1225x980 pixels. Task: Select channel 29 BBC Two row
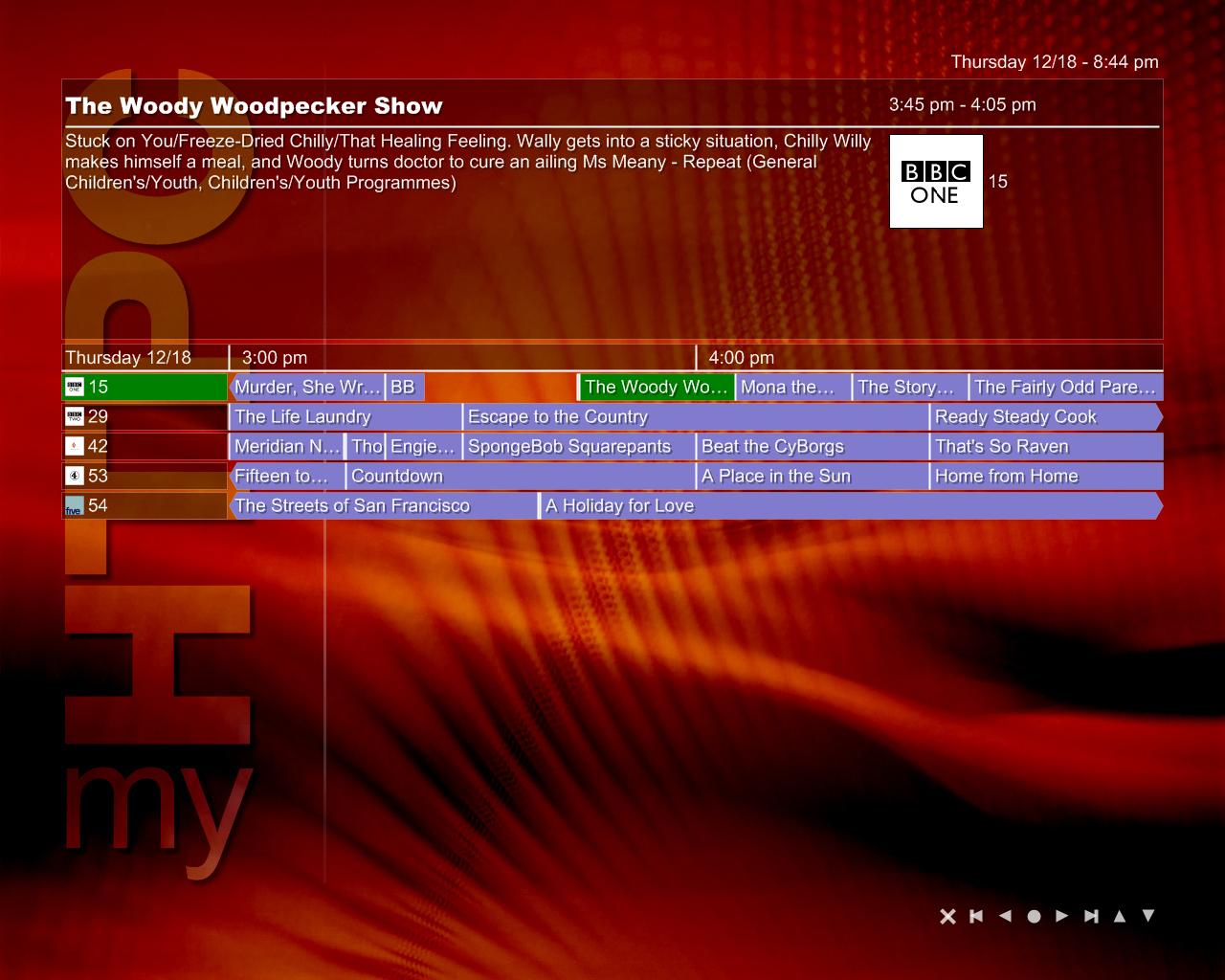[145, 417]
